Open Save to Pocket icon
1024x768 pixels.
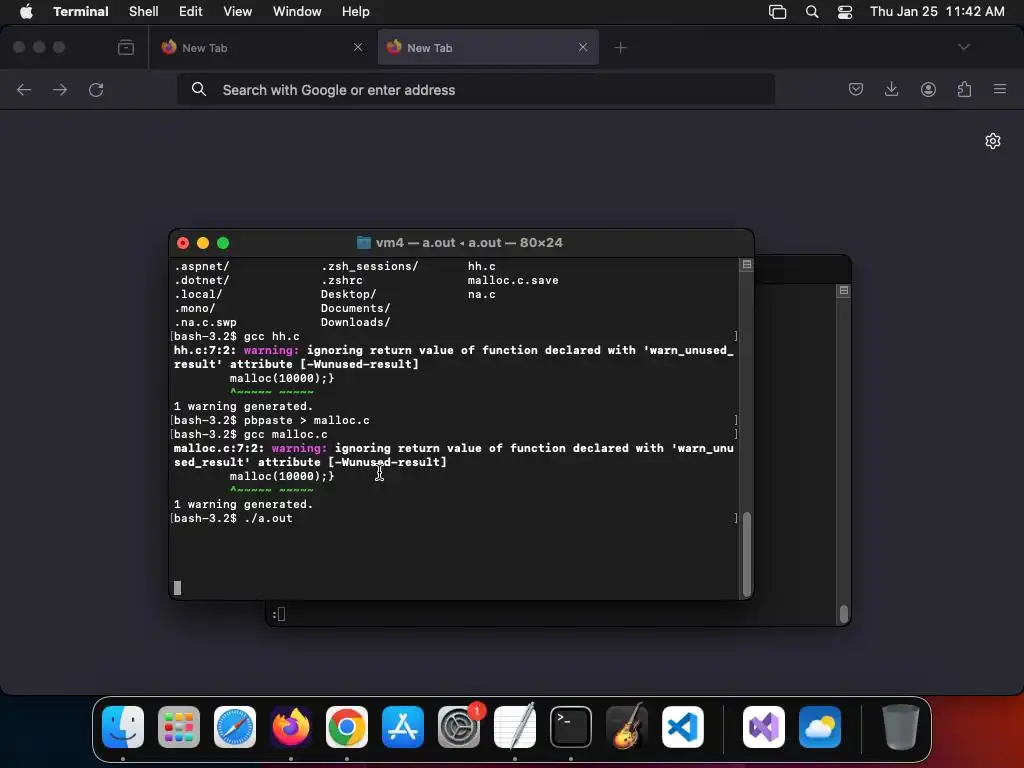[856, 89]
